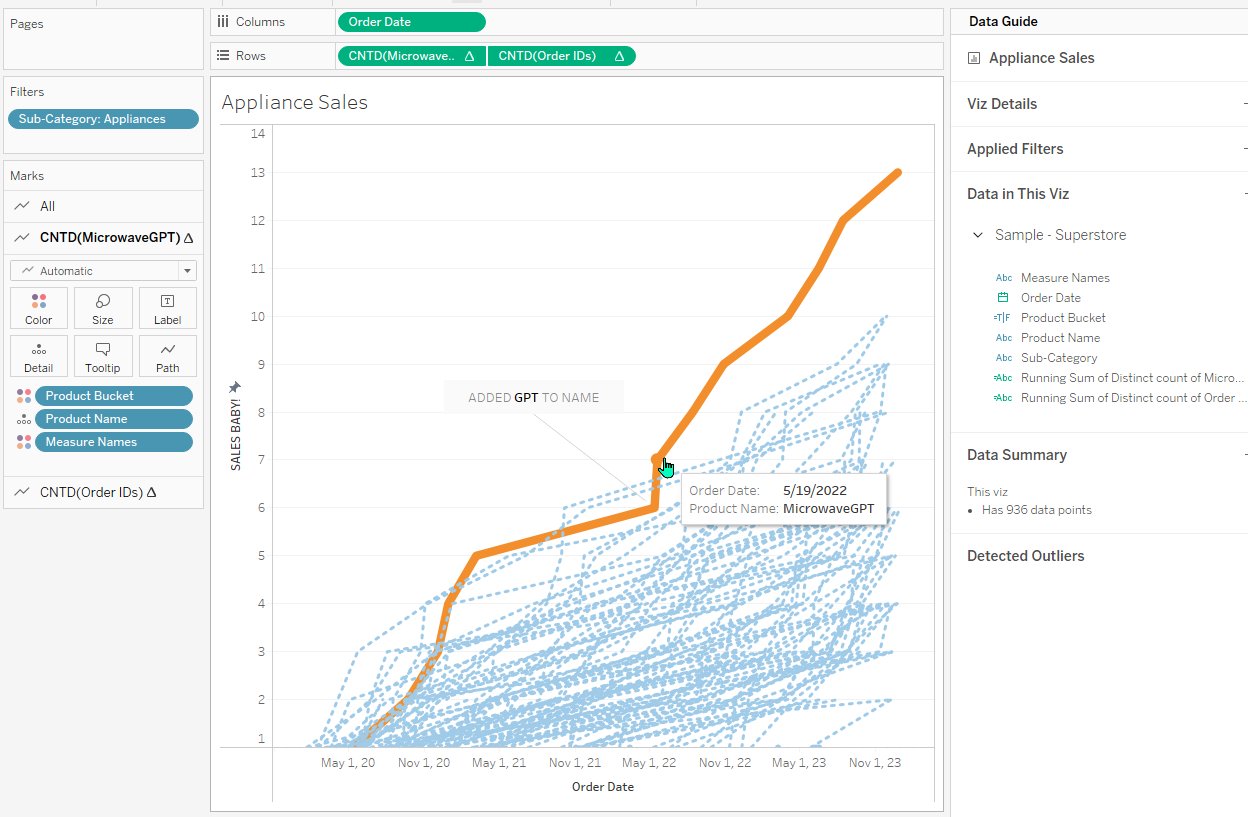The image size is (1248, 817).
Task: Open the Detail marks button
Action: click(39, 356)
